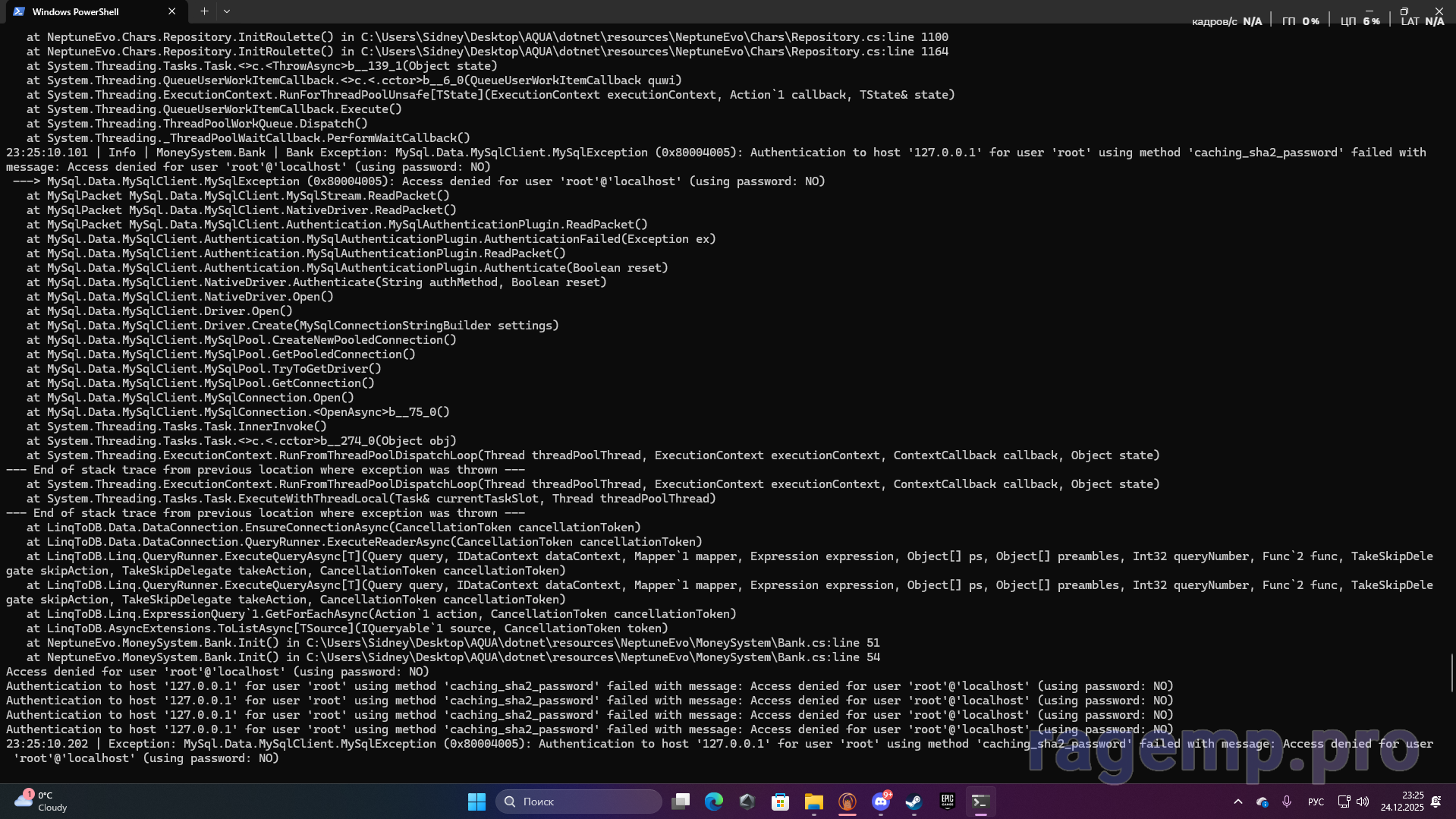Click the taskbar search box Поиск
The width and height of the screenshot is (1456, 819).
[x=578, y=802]
